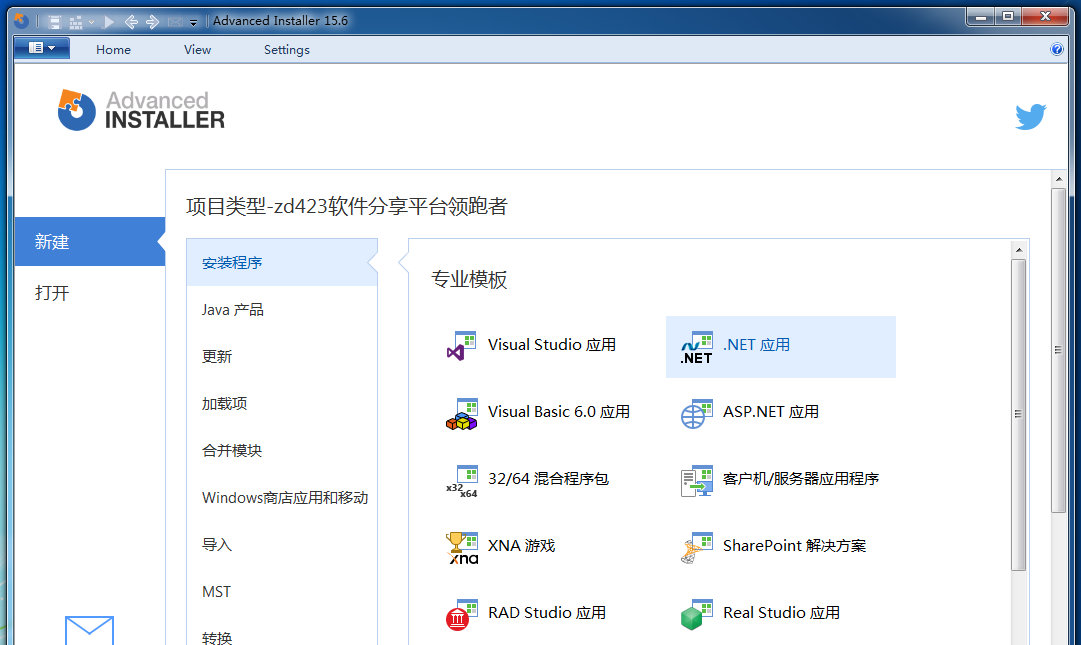Click the Advanced Installer app icon in title bar

pos(21,21)
